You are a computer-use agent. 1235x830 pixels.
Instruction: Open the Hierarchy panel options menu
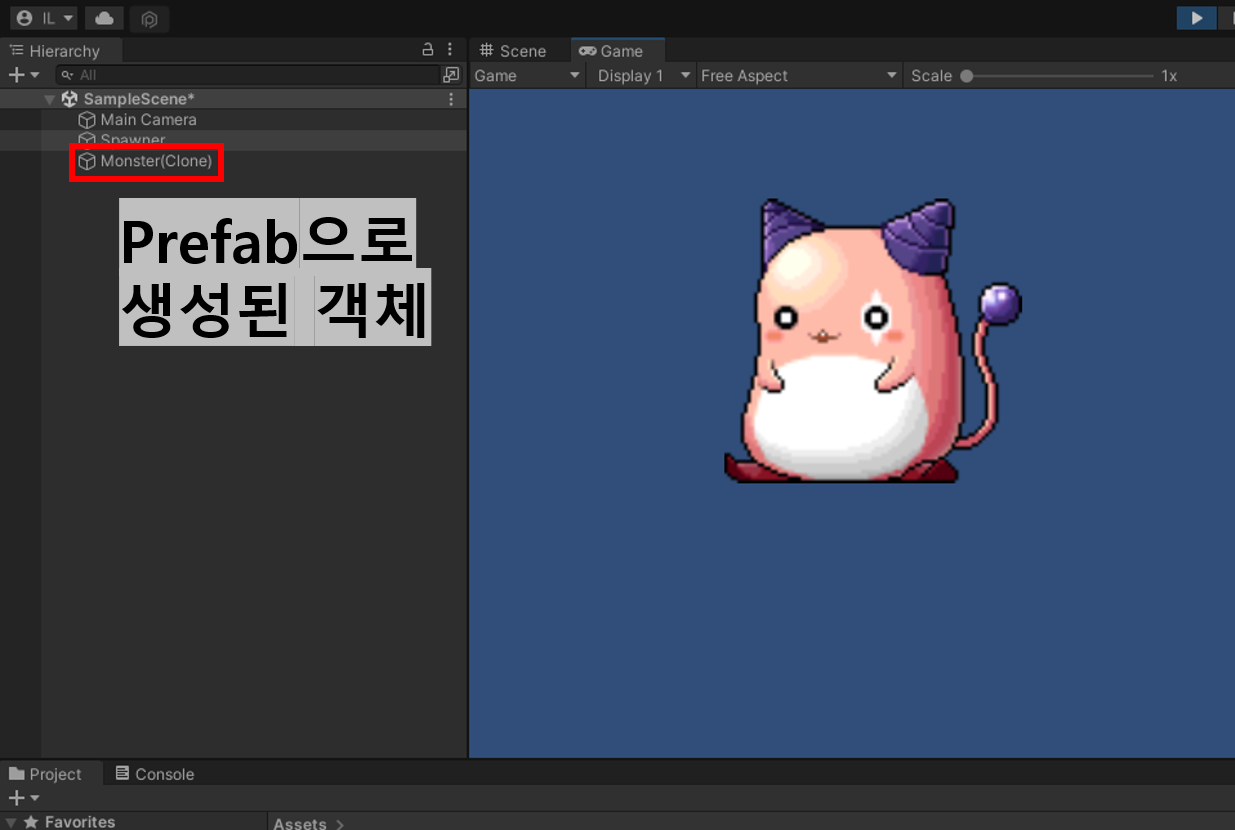pyautogui.click(x=450, y=49)
